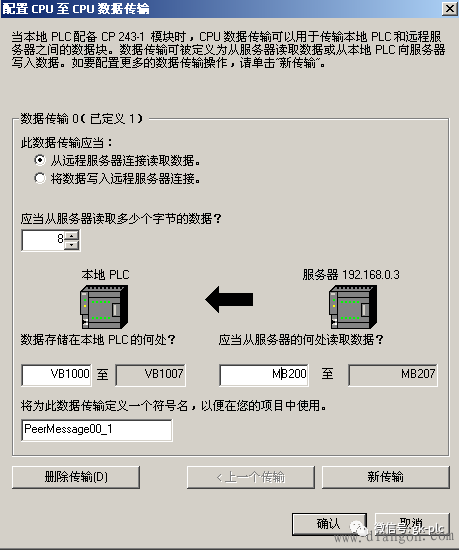
Task: Click the 上一个传输 previous transfer button
Action: coord(251,477)
